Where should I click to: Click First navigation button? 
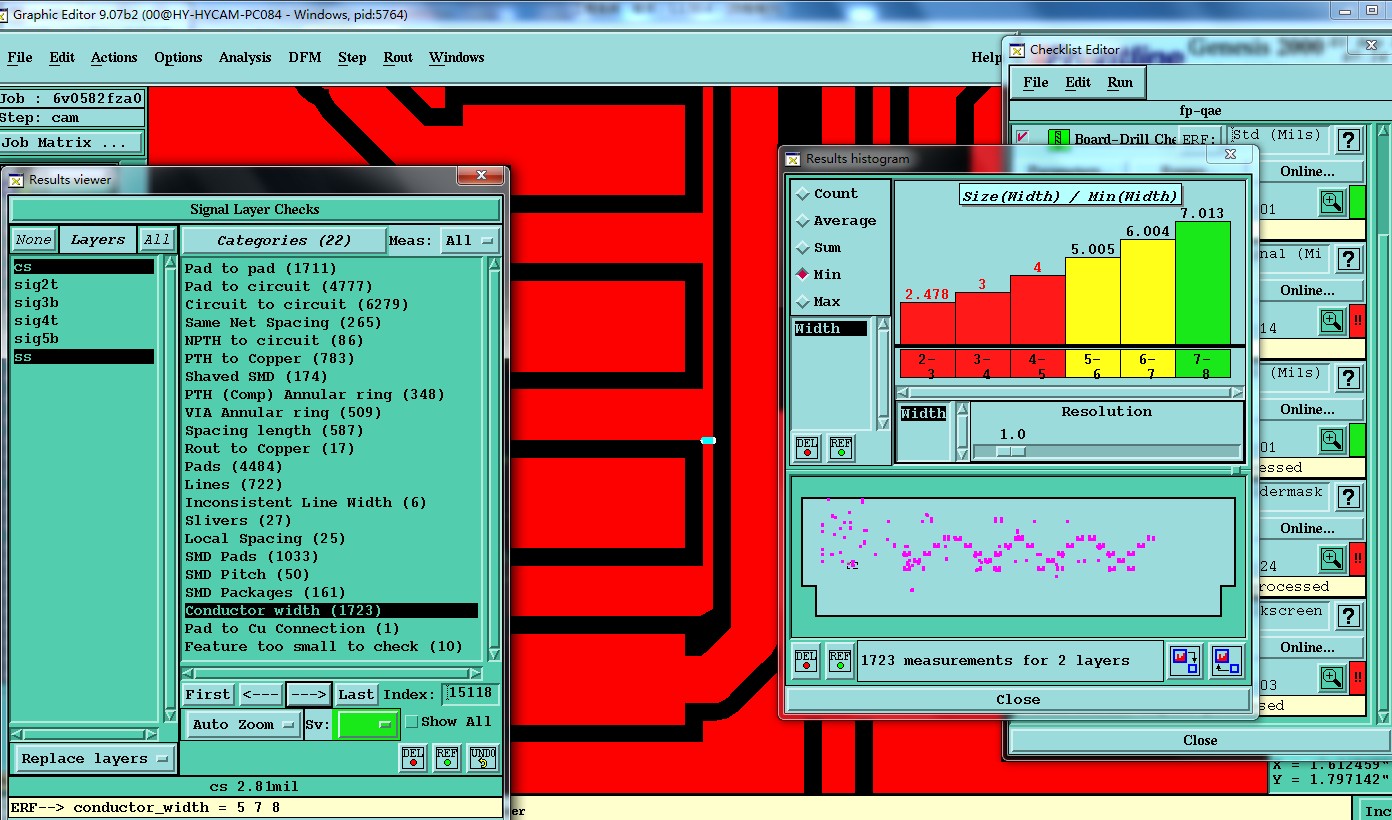coord(208,694)
